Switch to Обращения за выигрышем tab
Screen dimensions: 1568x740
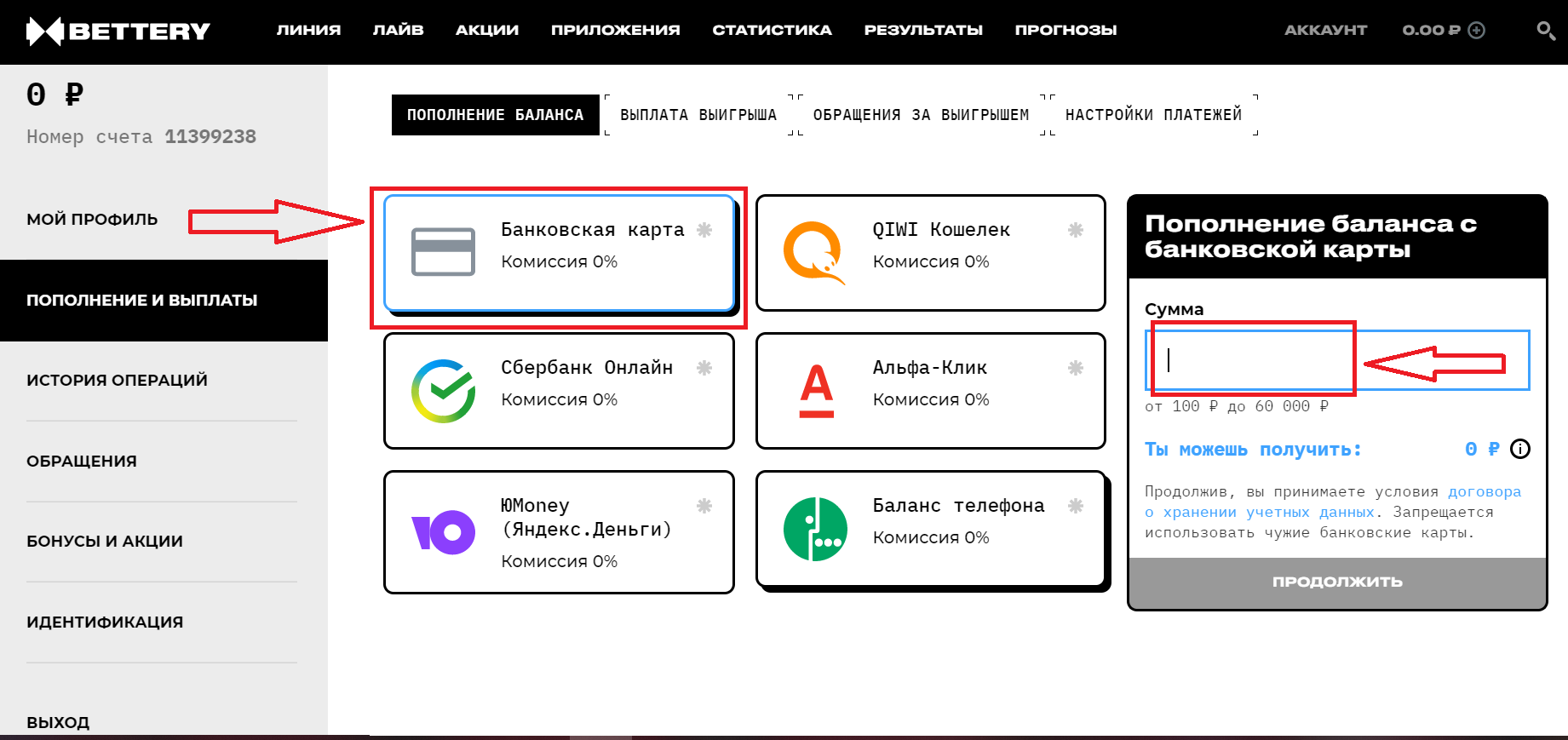(x=921, y=115)
